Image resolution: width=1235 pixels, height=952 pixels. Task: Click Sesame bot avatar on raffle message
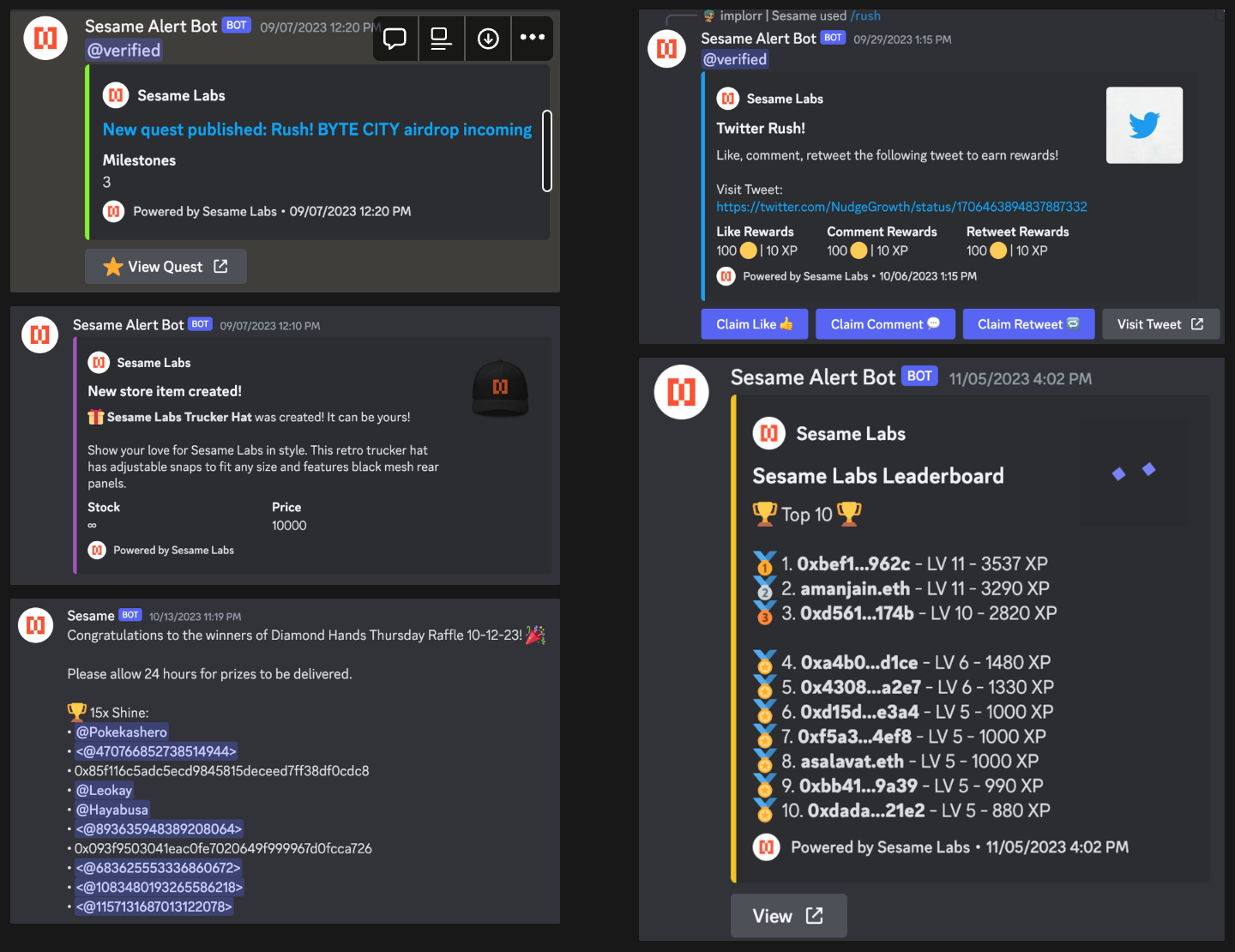click(x=36, y=625)
